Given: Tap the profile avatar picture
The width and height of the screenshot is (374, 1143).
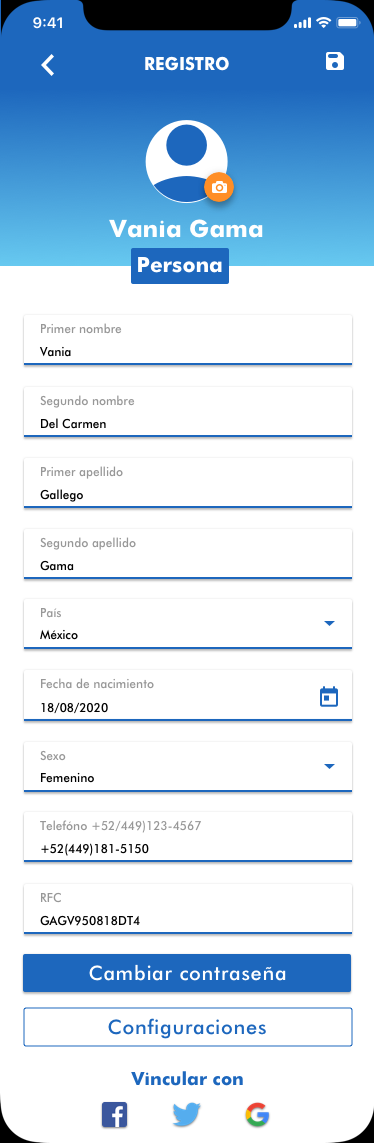Looking at the screenshot, I should tap(187, 161).
